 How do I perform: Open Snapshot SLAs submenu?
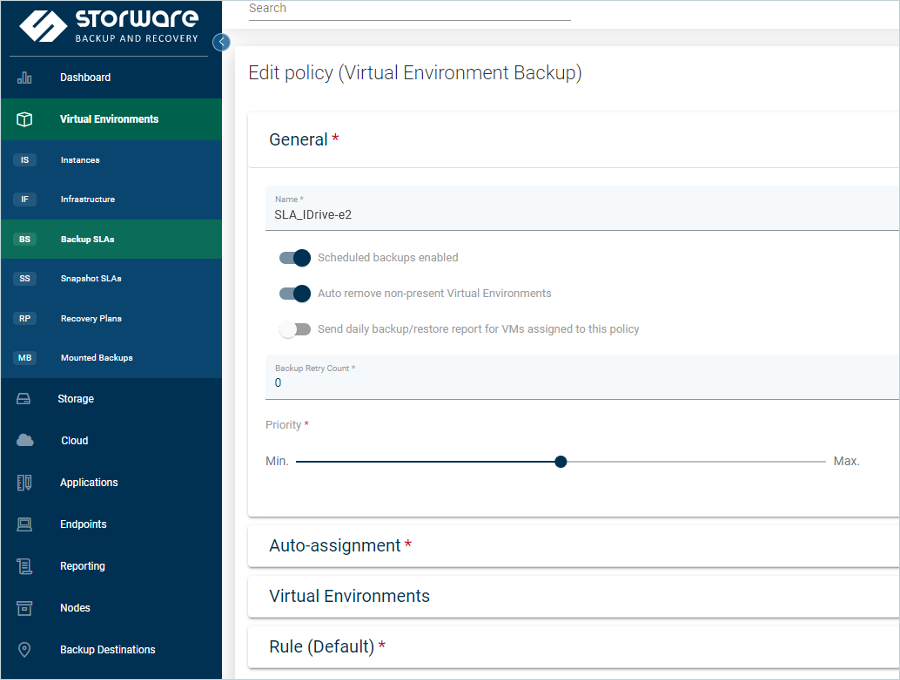[91, 278]
